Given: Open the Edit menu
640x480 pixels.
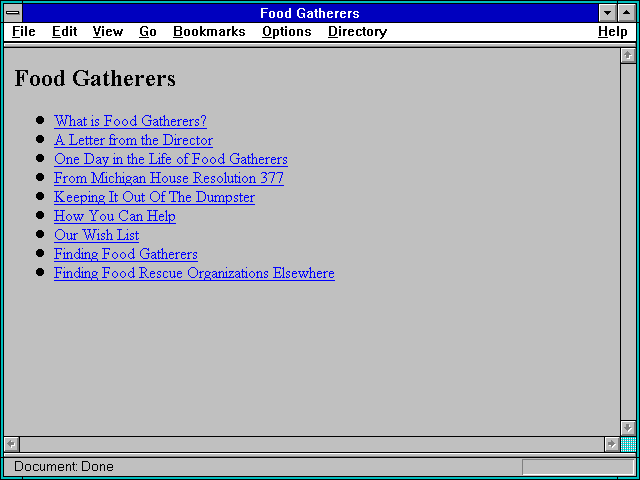Looking at the screenshot, I should tap(64, 32).
